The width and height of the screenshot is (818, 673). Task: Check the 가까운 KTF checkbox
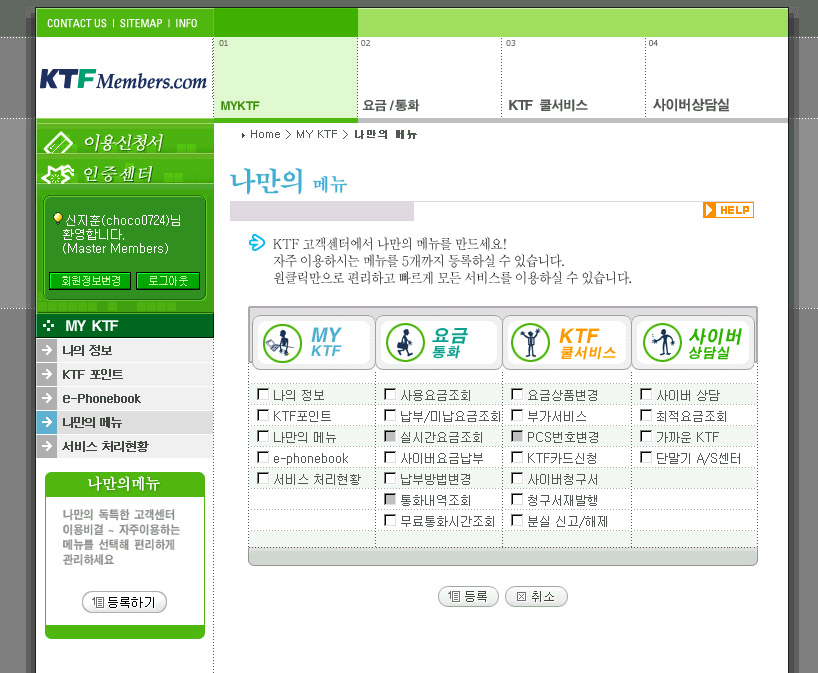pos(646,436)
